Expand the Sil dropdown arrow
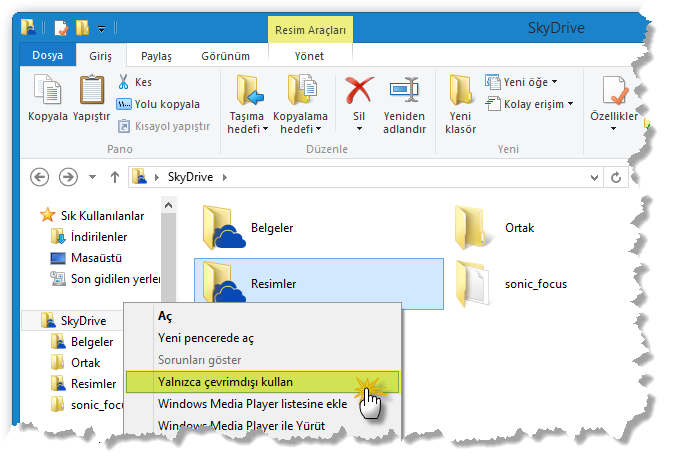Screen dimensions: 673x467 coord(359,128)
